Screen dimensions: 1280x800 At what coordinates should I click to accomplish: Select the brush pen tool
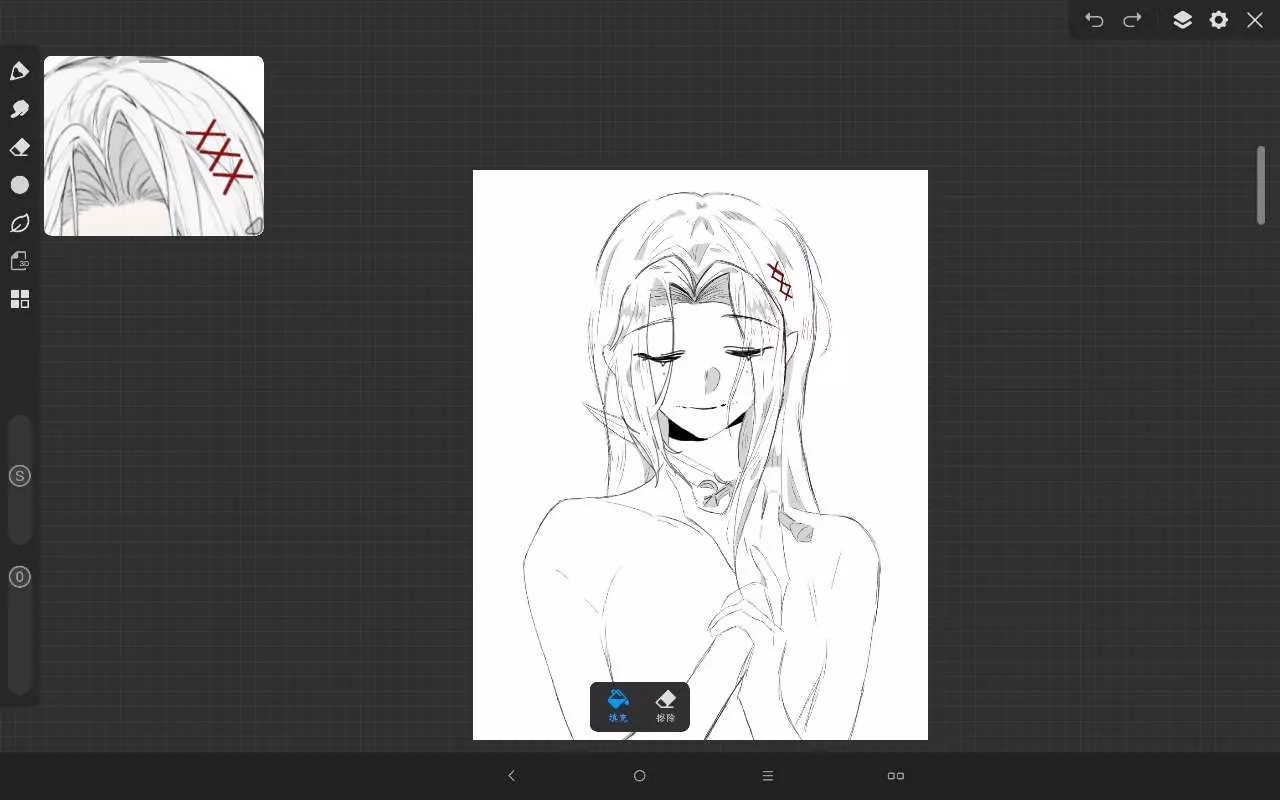(19, 71)
